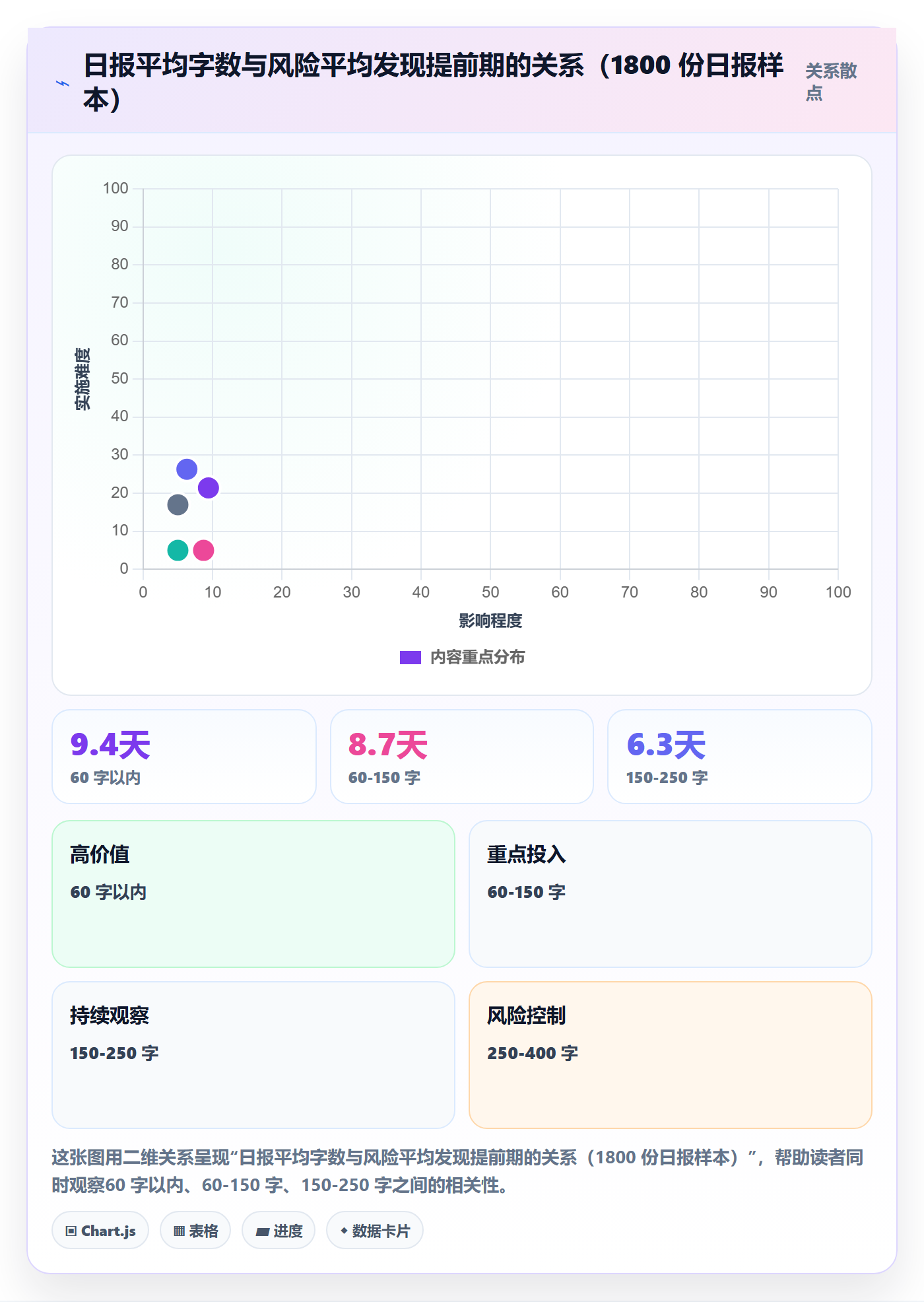Open the 9.4天 data card
Image resolution: width=924 pixels, height=1302 pixels.
[184, 757]
